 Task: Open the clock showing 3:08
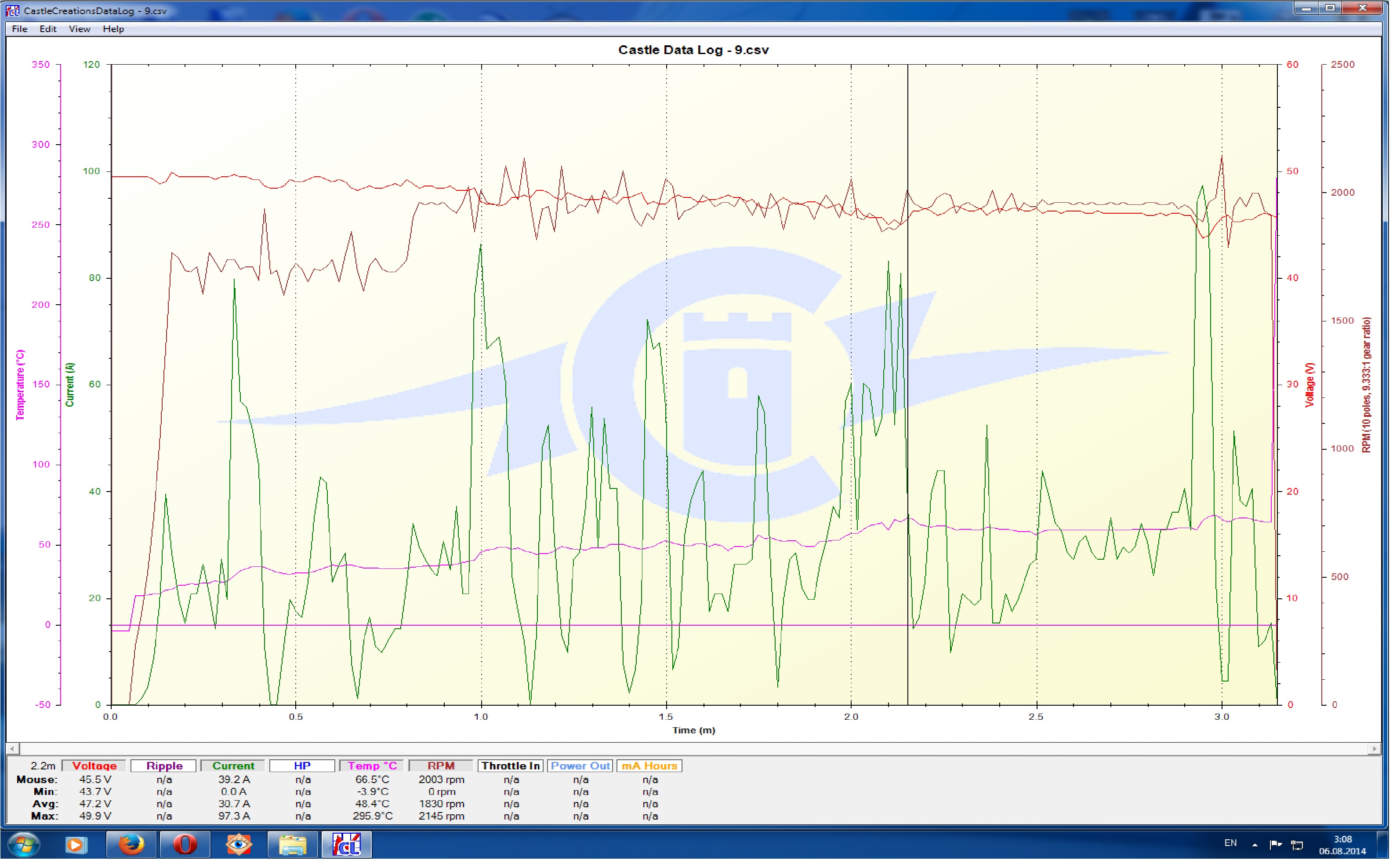1342,845
